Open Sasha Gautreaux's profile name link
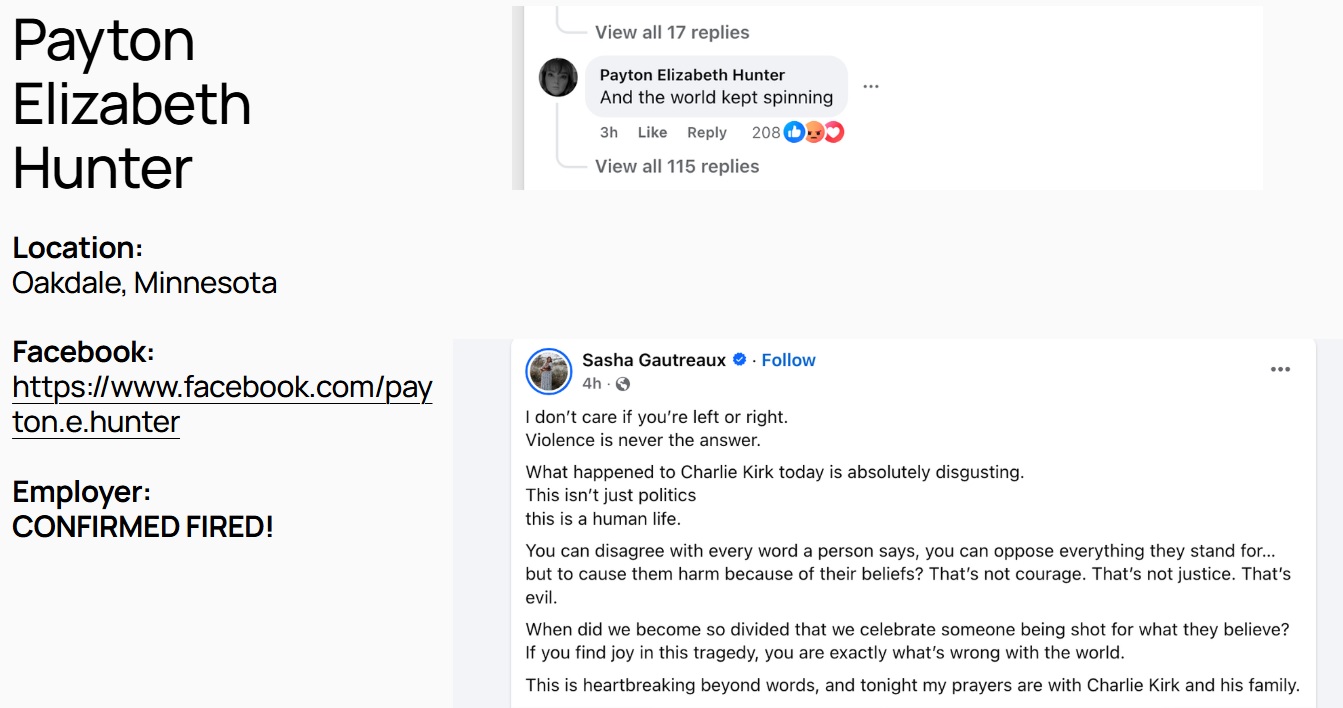 pyautogui.click(x=654, y=360)
